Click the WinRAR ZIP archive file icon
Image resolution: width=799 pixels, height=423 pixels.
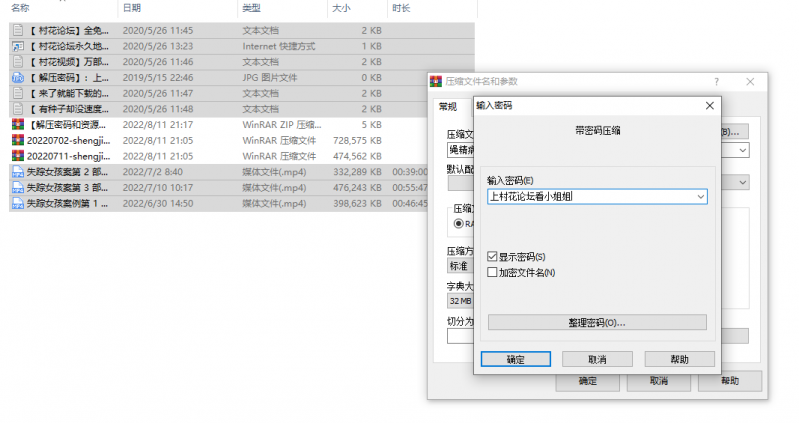17,125
